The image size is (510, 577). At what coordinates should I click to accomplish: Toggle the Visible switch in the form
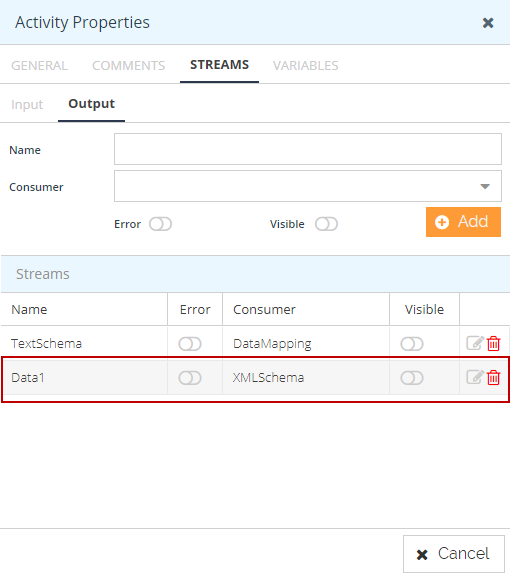point(326,224)
